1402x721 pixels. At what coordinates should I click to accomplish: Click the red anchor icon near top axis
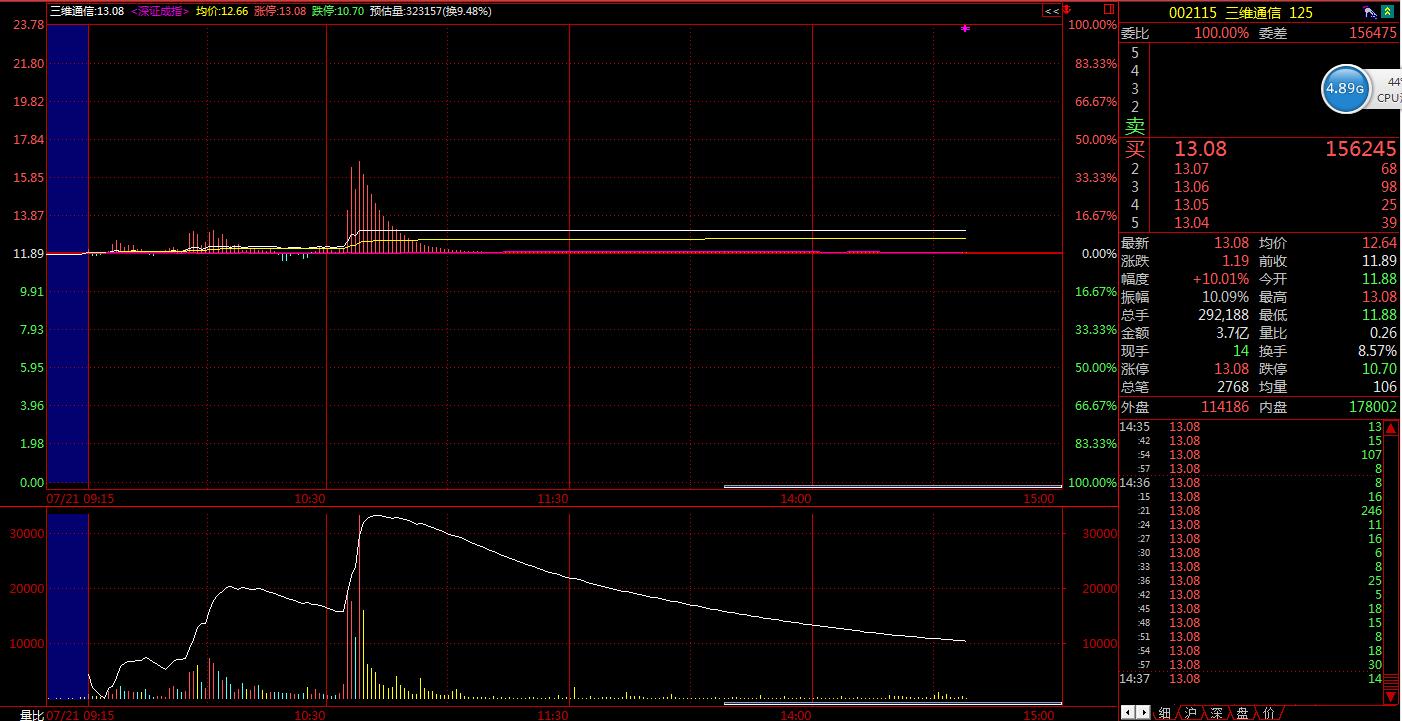pos(1066,10)
